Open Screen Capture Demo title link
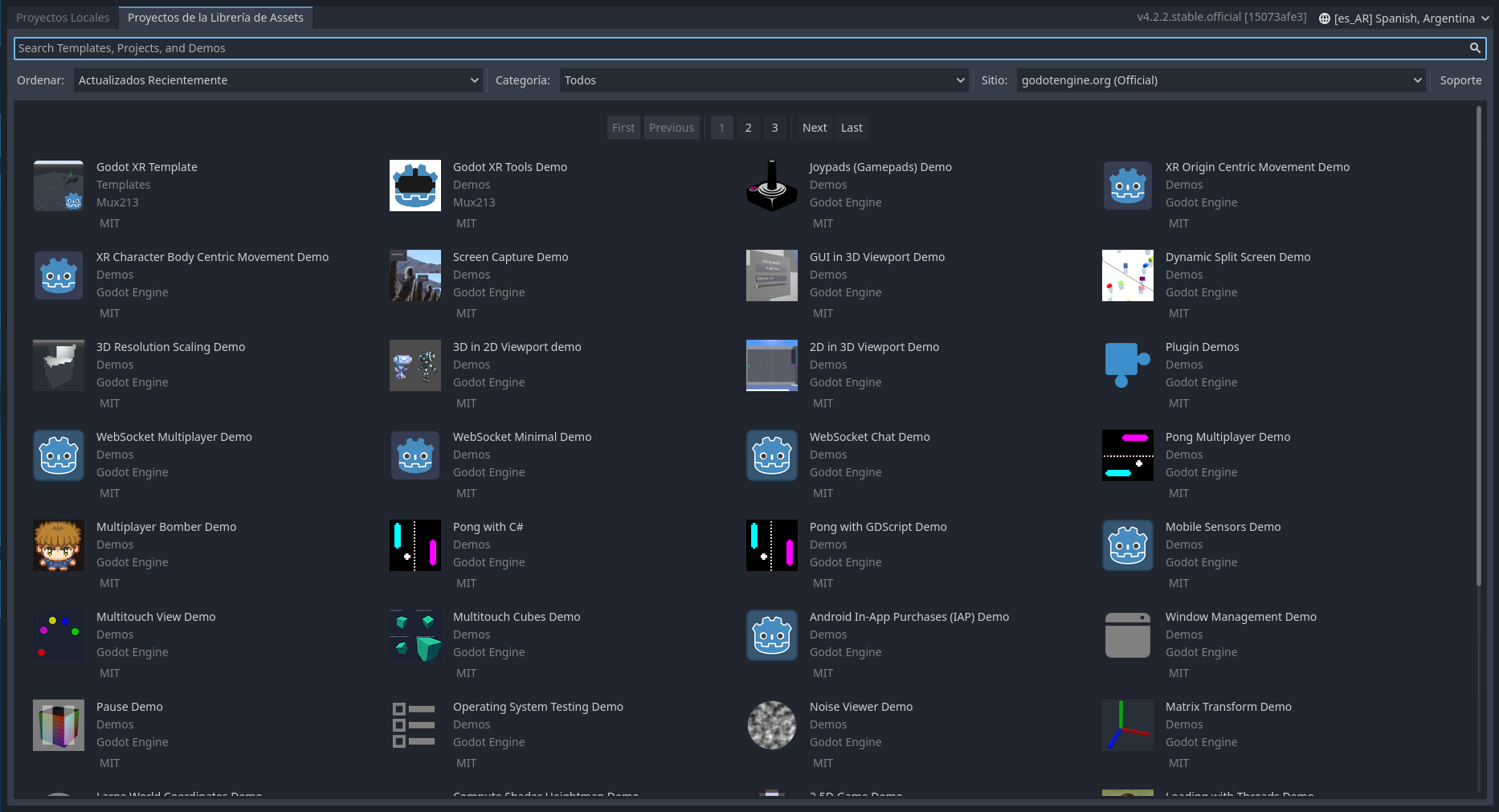Screen dimensions: 1499x812 tap(510, 257)
